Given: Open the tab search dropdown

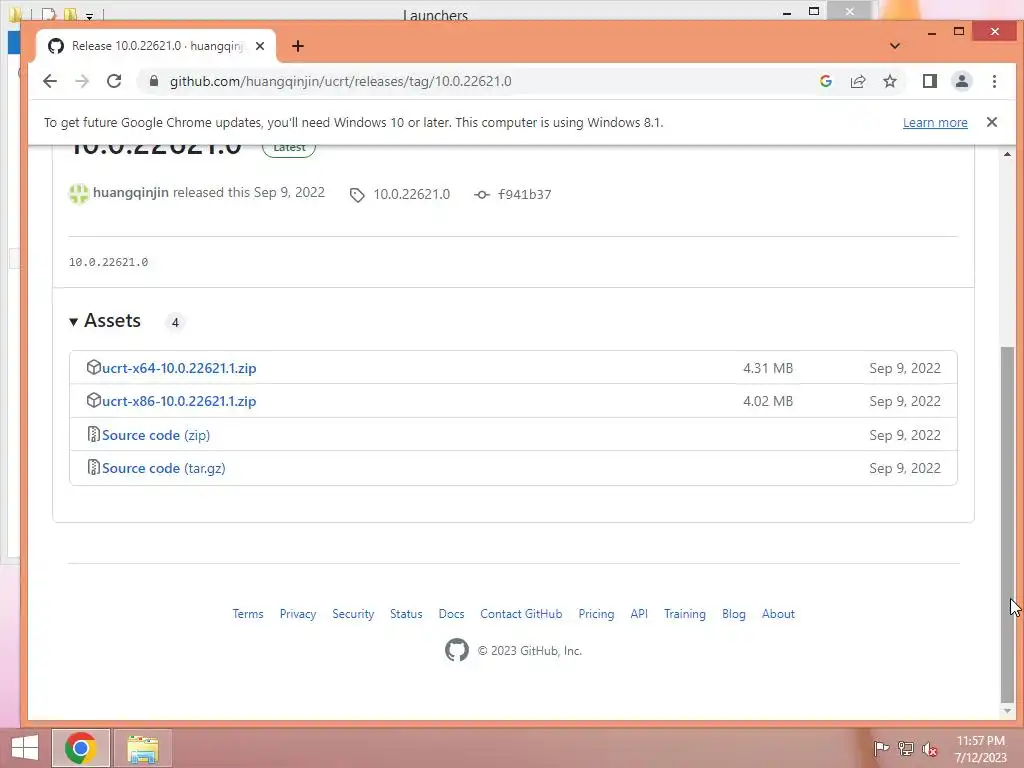Looking at the screenshot, I should click(x=895, y=46).
